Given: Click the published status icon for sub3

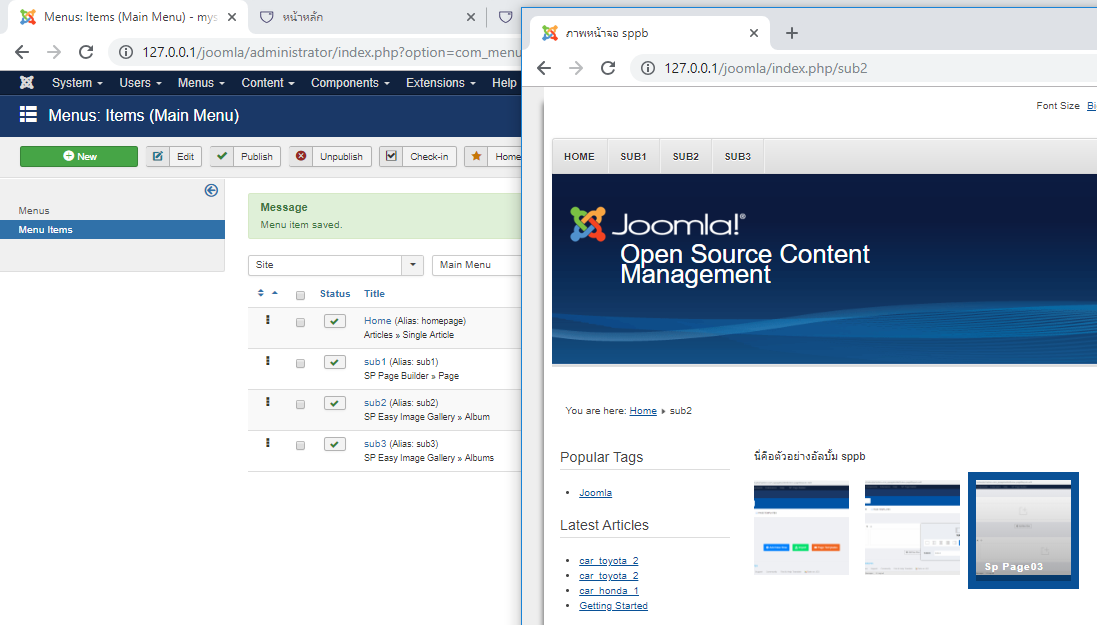Looking at the screenshot, I should pos(335,444).
